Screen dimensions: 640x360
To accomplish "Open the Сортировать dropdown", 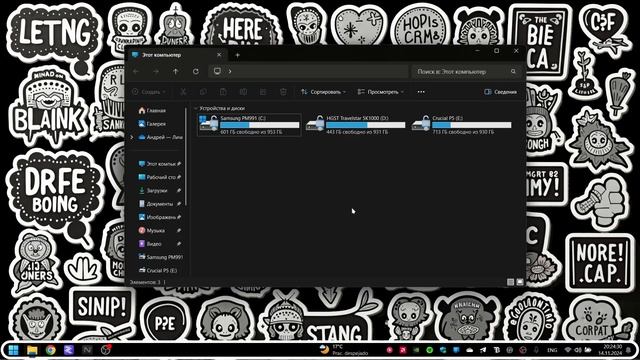I will (323, 92).
